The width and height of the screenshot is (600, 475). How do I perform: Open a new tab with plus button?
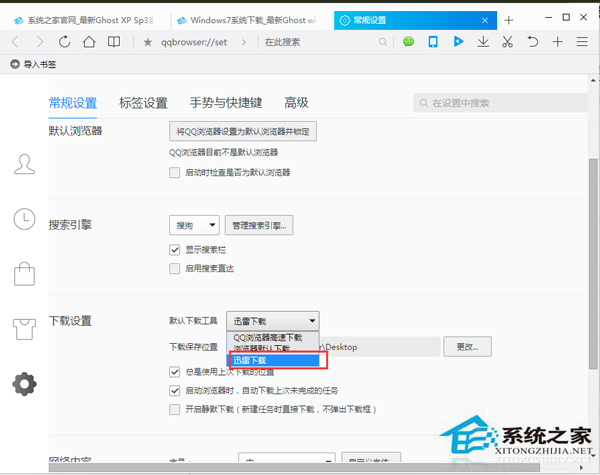(x=509, y=20)
